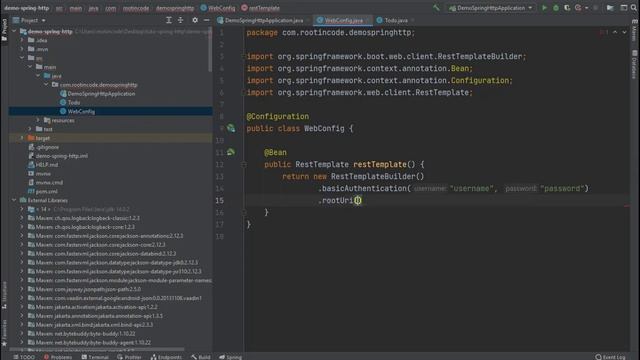Open the dropdown arrow next to the profiler icon
640x360 pixels.
point(587,8)
